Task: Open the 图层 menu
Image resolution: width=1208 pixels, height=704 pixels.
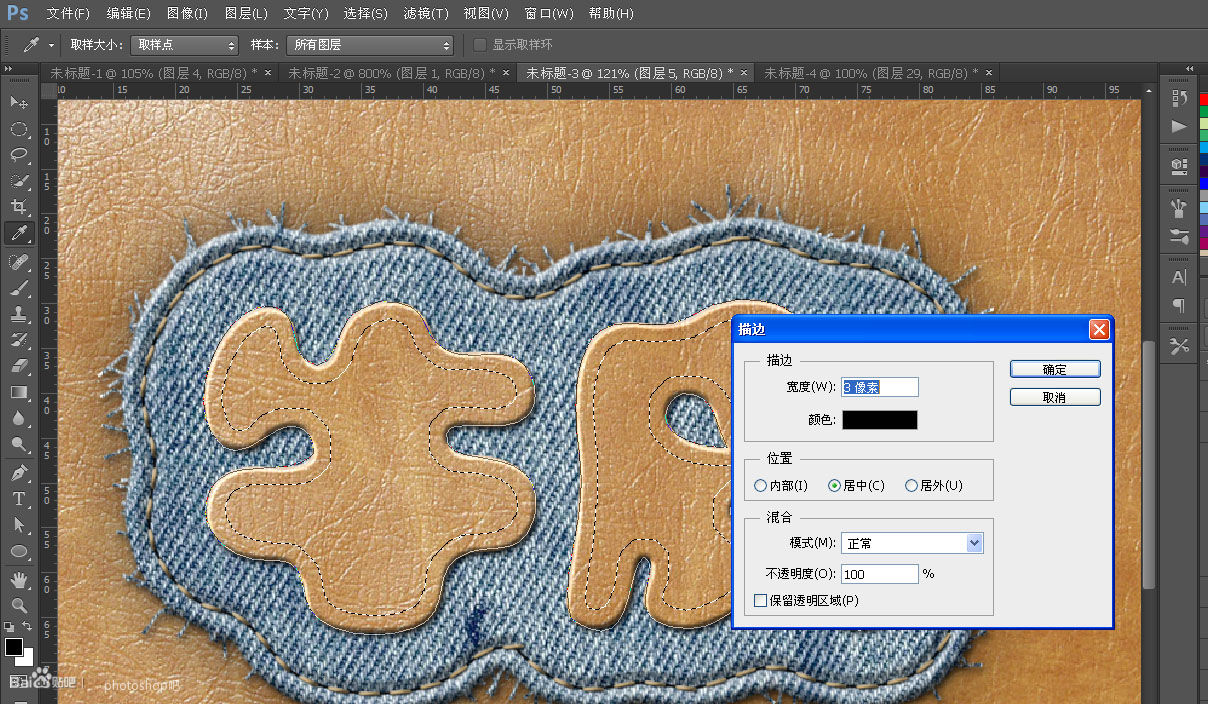Action: (246, 14)
